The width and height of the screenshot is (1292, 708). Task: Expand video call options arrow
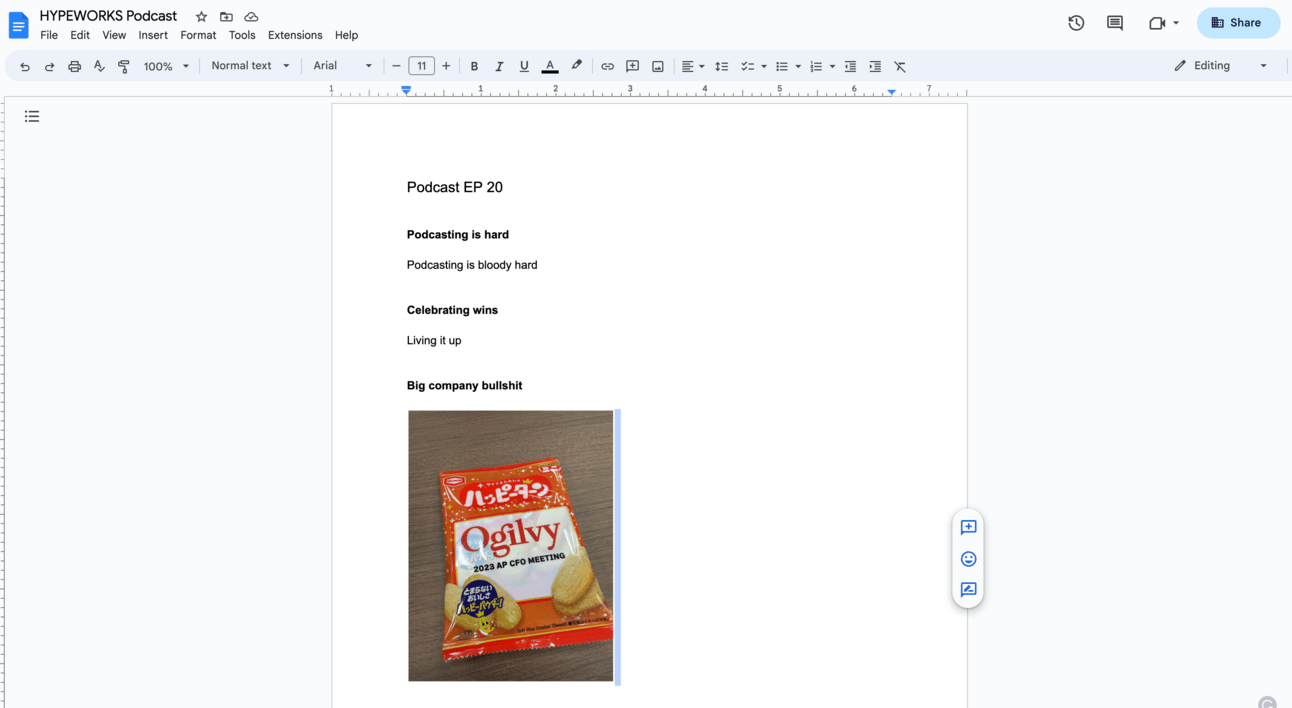pyautogui.click(x=1176, y=23)
